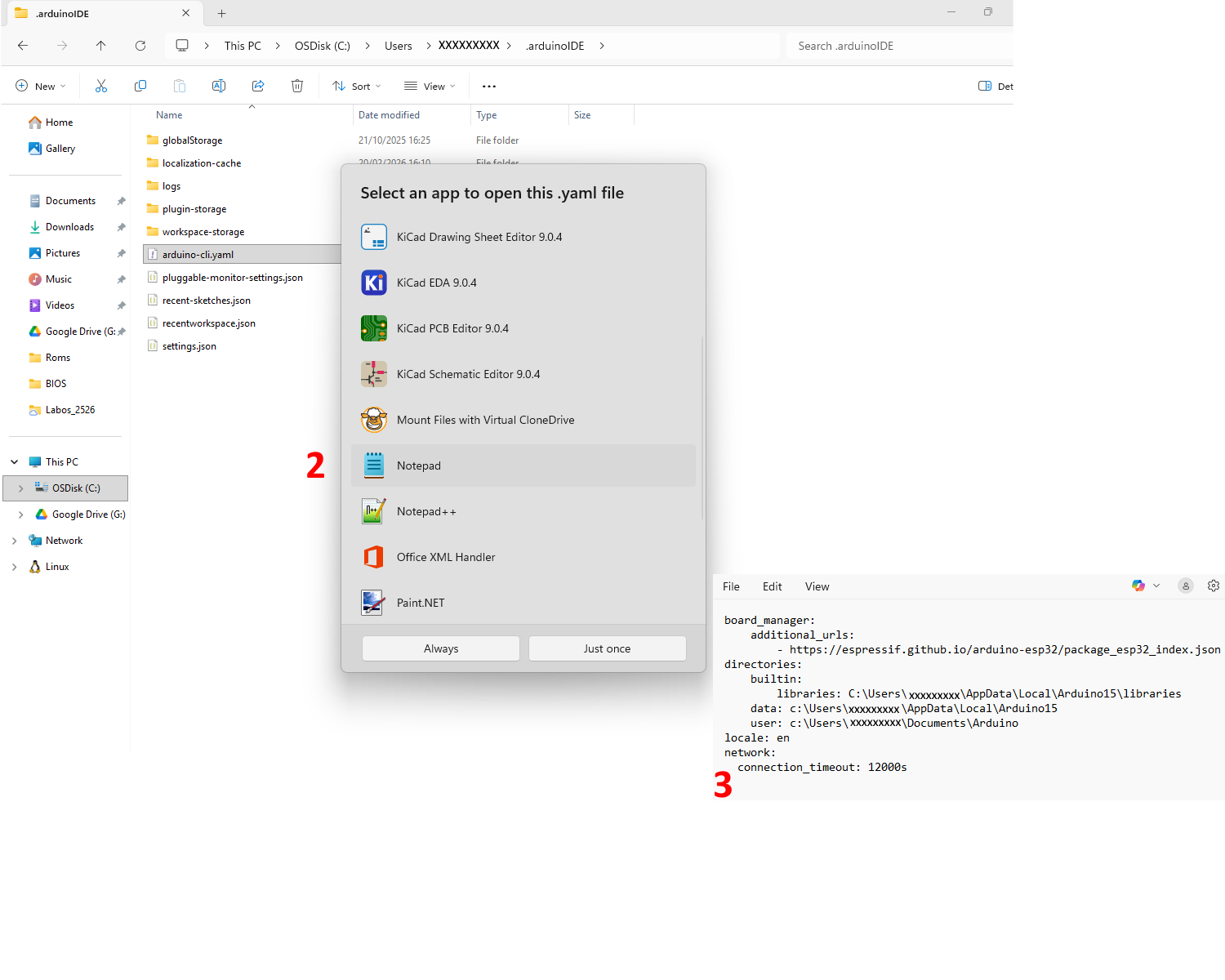The height and width of the screenshot is (980, 1225).
Task: Click the Copy icon in toolbar
Action: tap(140, 86)
